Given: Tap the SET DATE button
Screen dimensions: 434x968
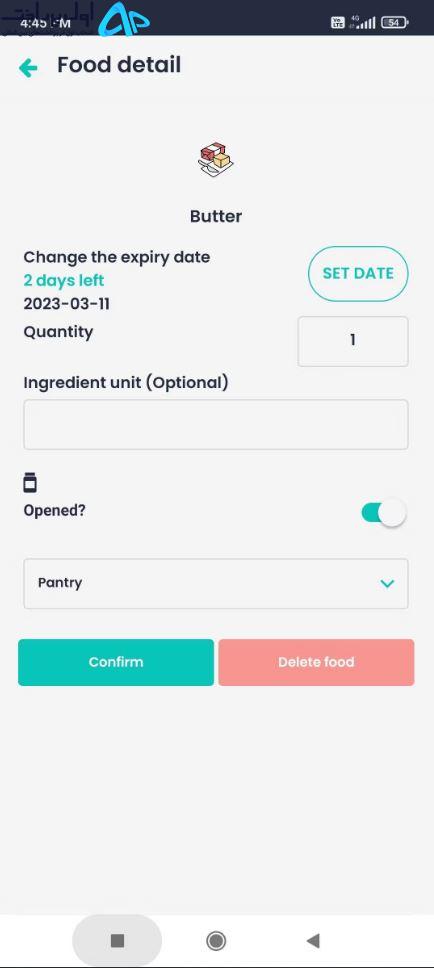Looking at the screenshot, I should (x=358, y=273).
